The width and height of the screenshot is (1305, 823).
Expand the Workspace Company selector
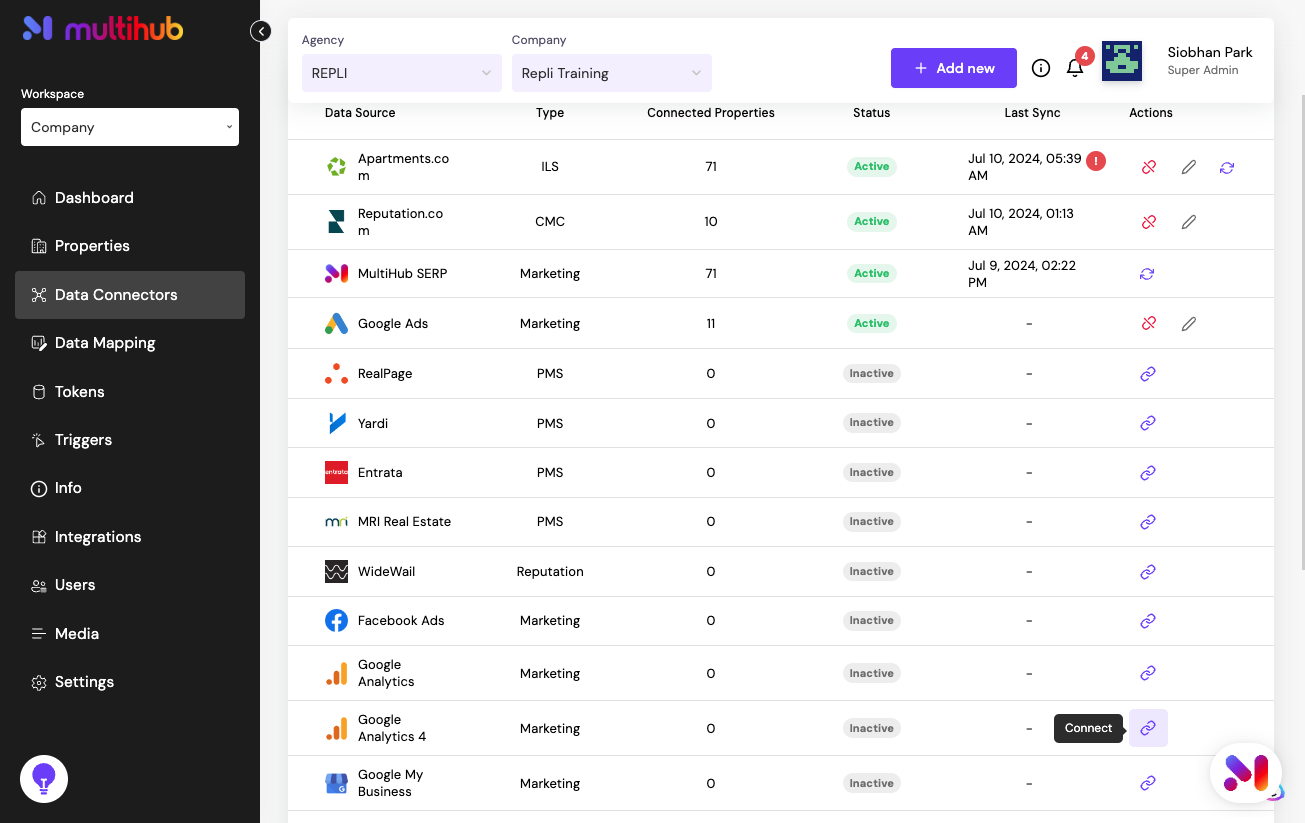coord(130,127)
